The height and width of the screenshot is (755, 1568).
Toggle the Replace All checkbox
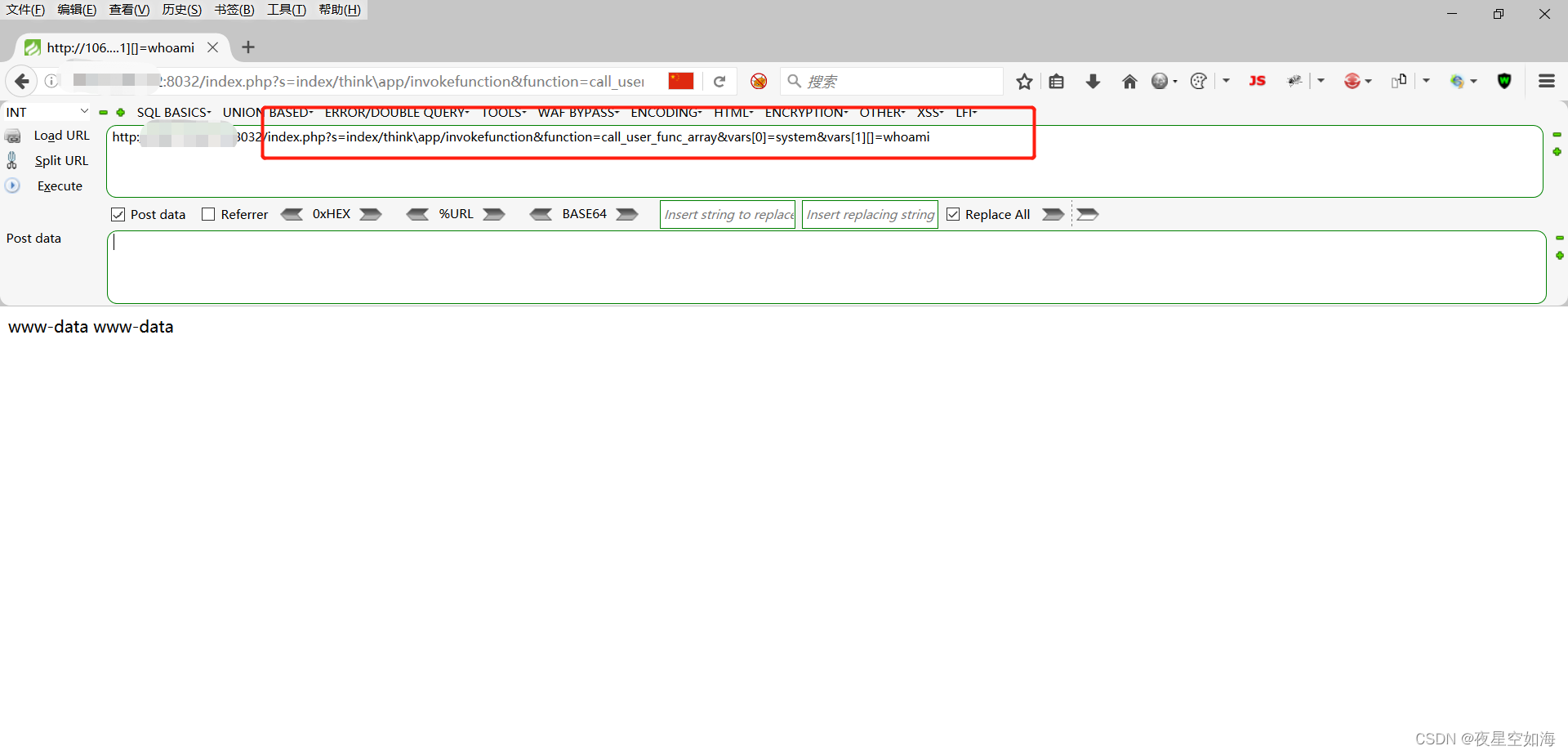point(953,214)
